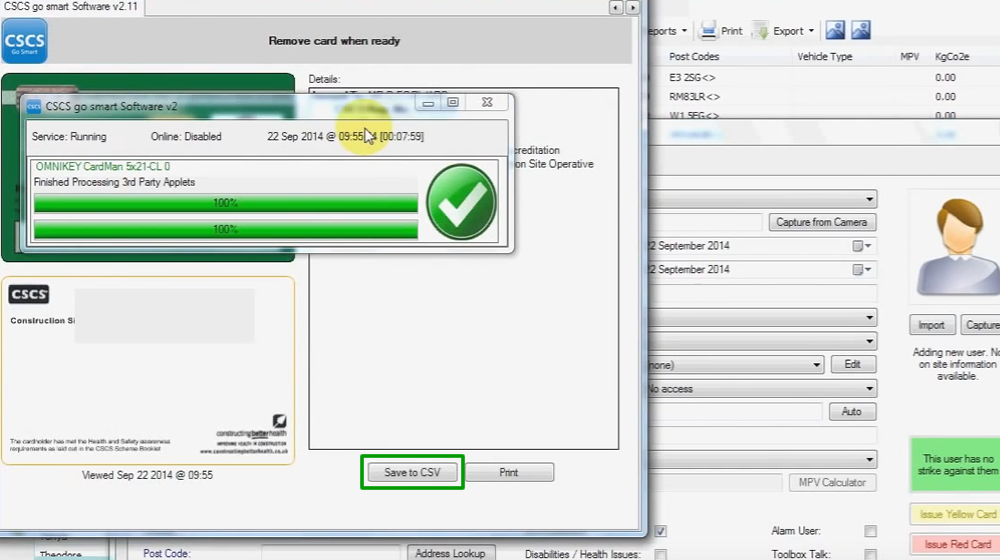The height and width of the screenshot is (560, 1000).
Task: Enable the Toolbox Talk checkbox
Action: point(870,554)
